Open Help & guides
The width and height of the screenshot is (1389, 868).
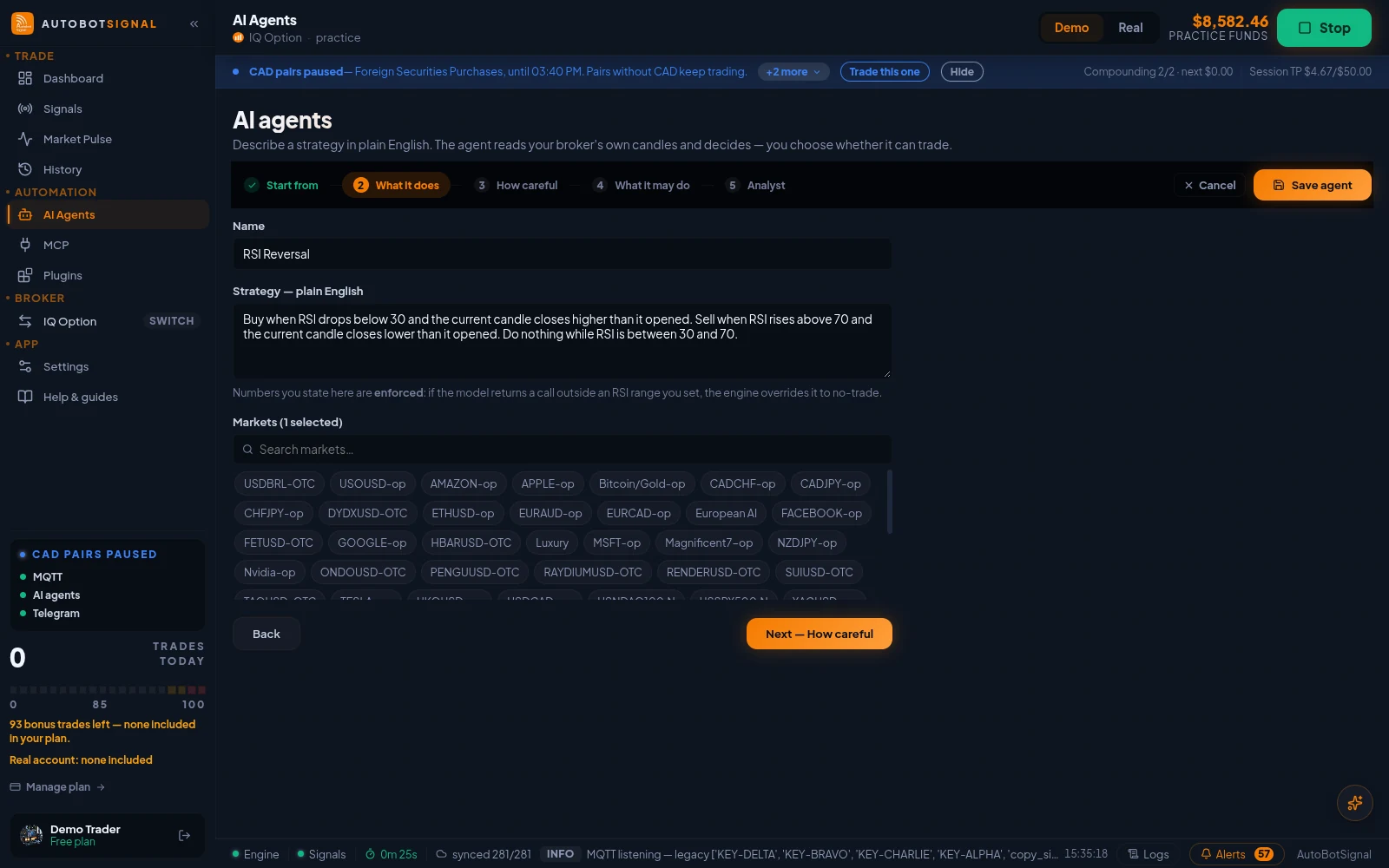click(108, 397)
